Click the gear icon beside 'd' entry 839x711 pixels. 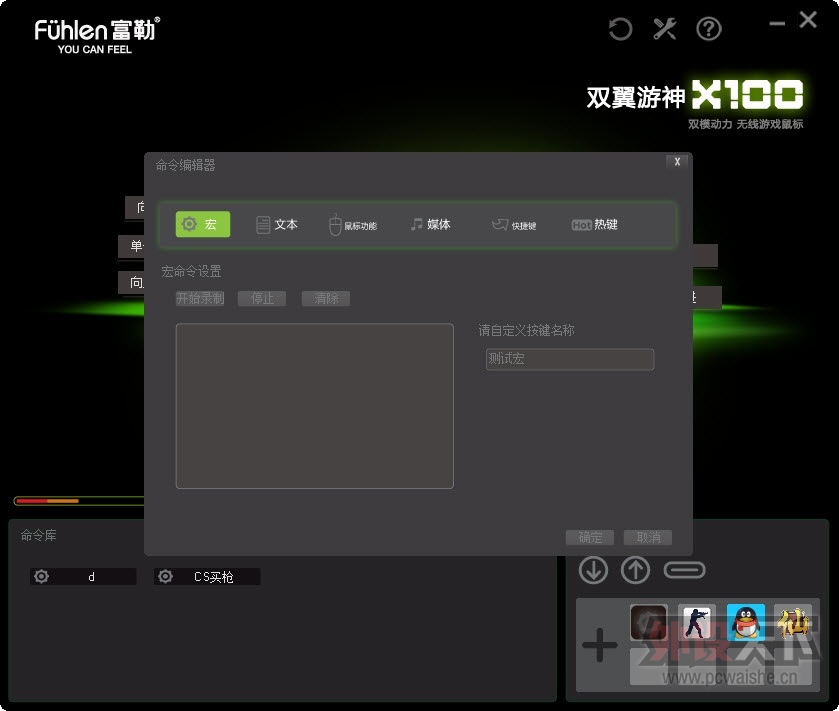coord(41,576)
